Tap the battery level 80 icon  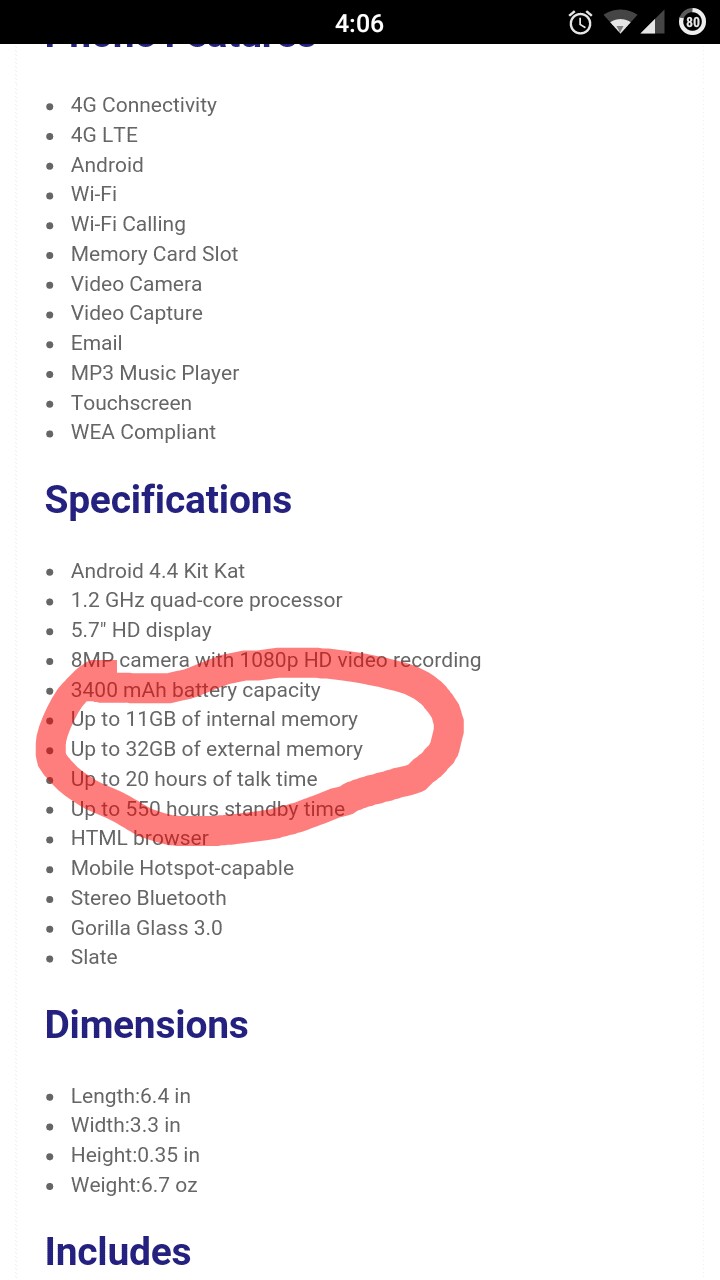[x=692, y=22]
